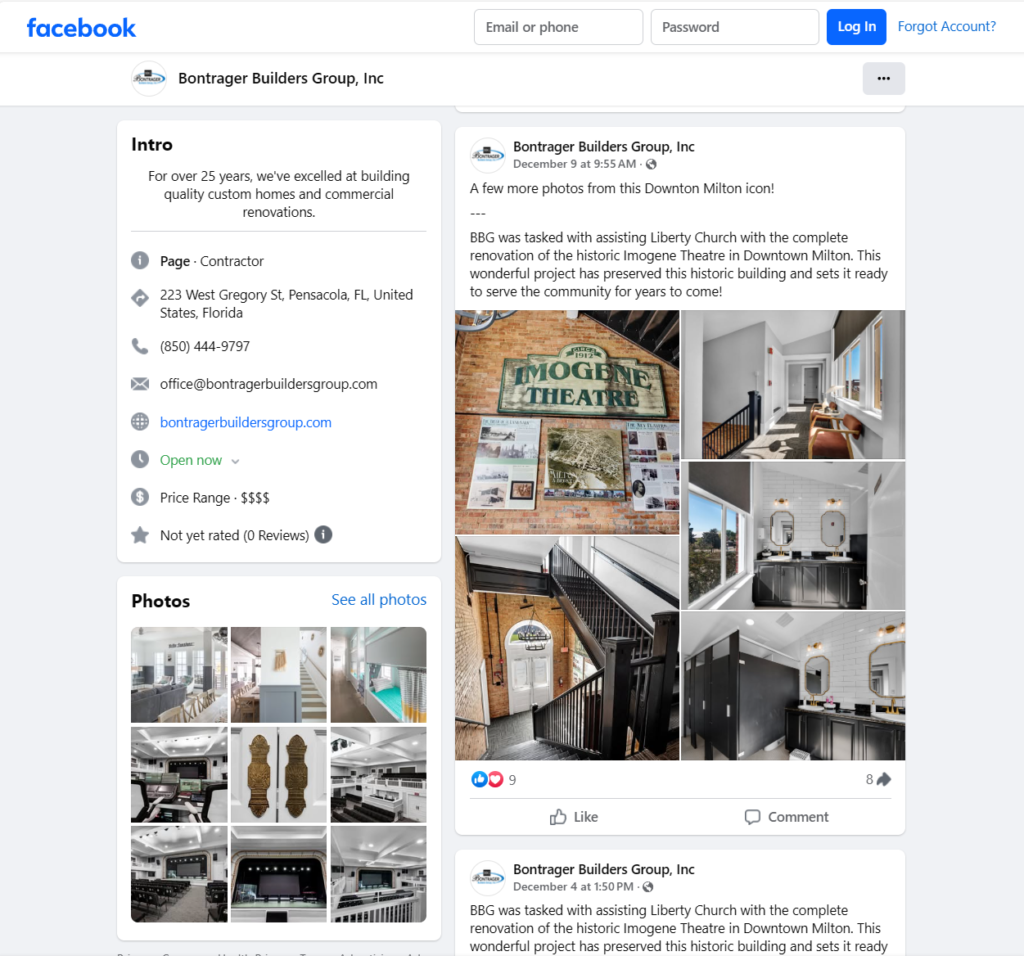Open reactions list showing 9 reactions
1024x956 pixels.
[x=493, y=780]
